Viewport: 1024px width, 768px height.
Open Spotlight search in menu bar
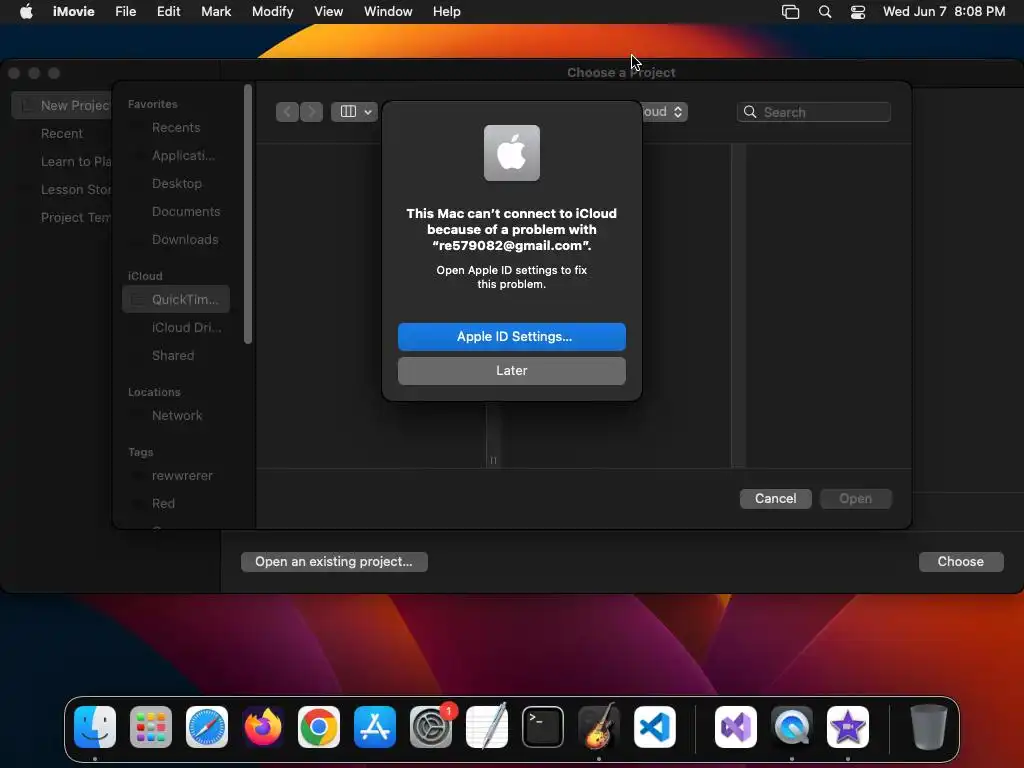click(825, 12)
